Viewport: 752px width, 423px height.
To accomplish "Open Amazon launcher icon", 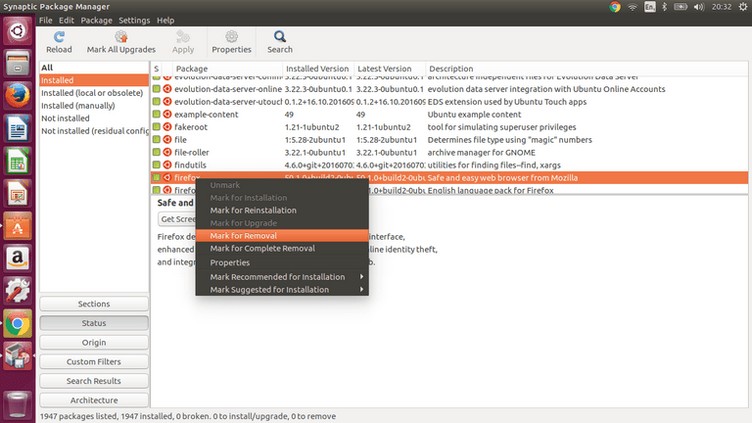I will pos(18,258).
